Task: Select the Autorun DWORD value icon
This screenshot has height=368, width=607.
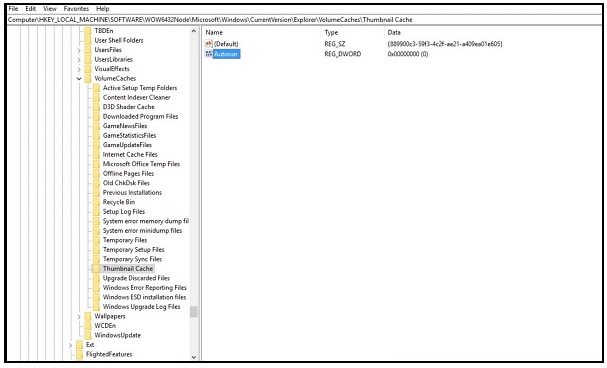Action: pos(209,54)
